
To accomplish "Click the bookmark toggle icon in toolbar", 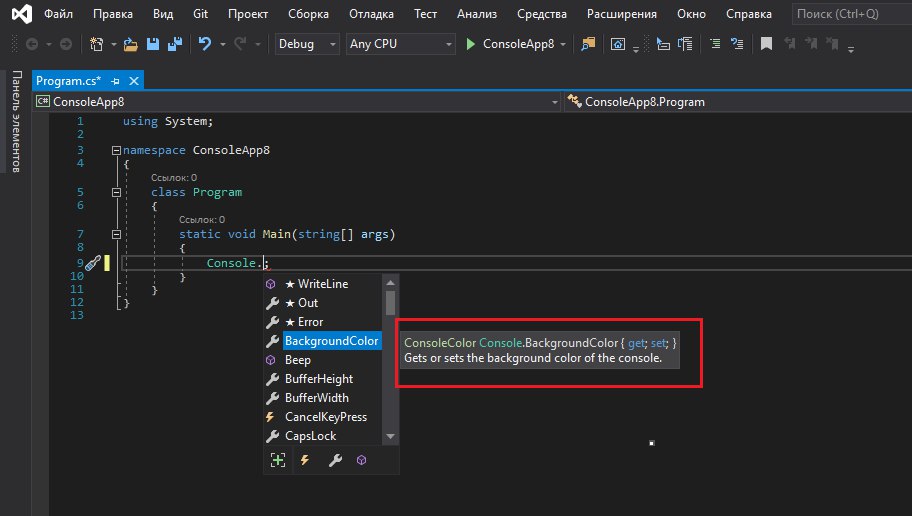I will 767,44.
